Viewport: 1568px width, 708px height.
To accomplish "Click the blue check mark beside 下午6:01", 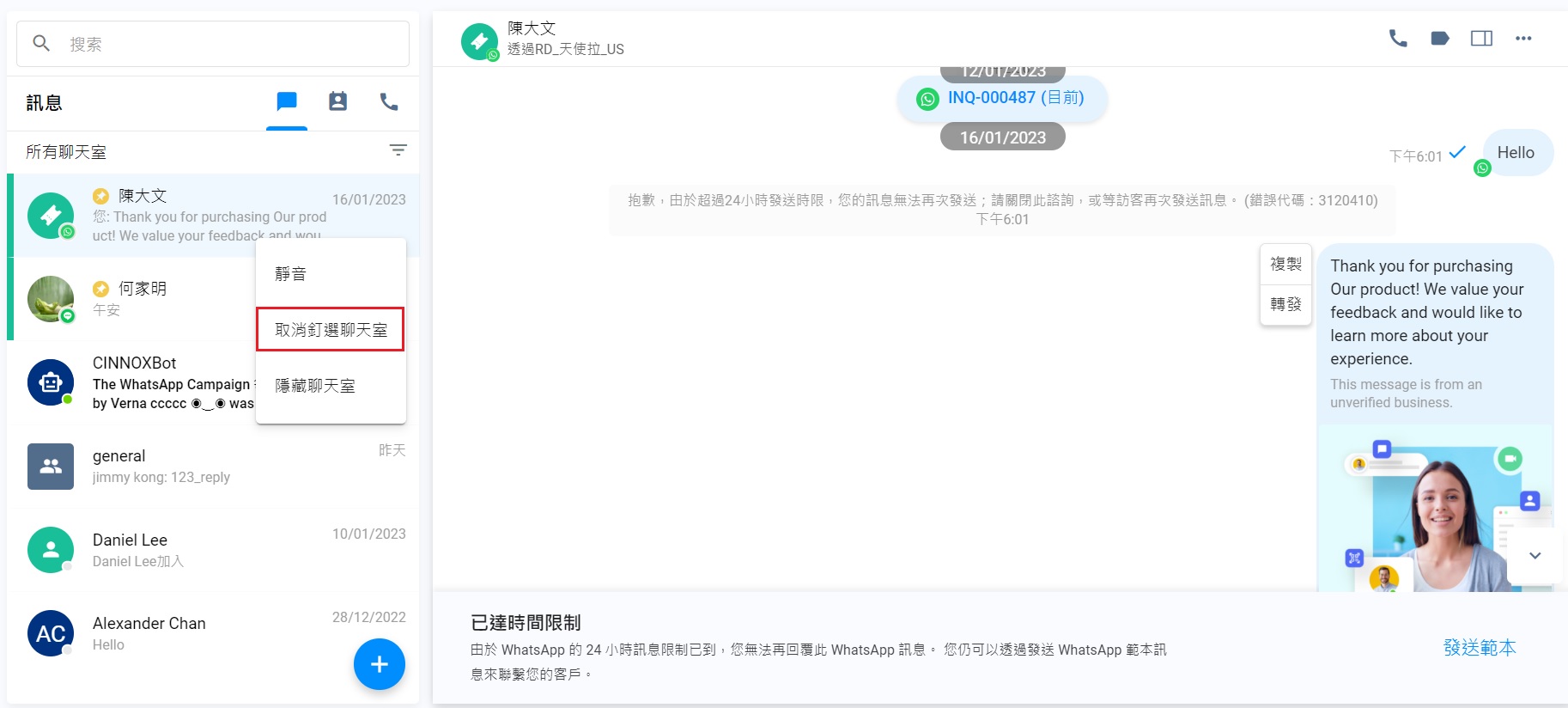I will click(x=1457, y=153).
